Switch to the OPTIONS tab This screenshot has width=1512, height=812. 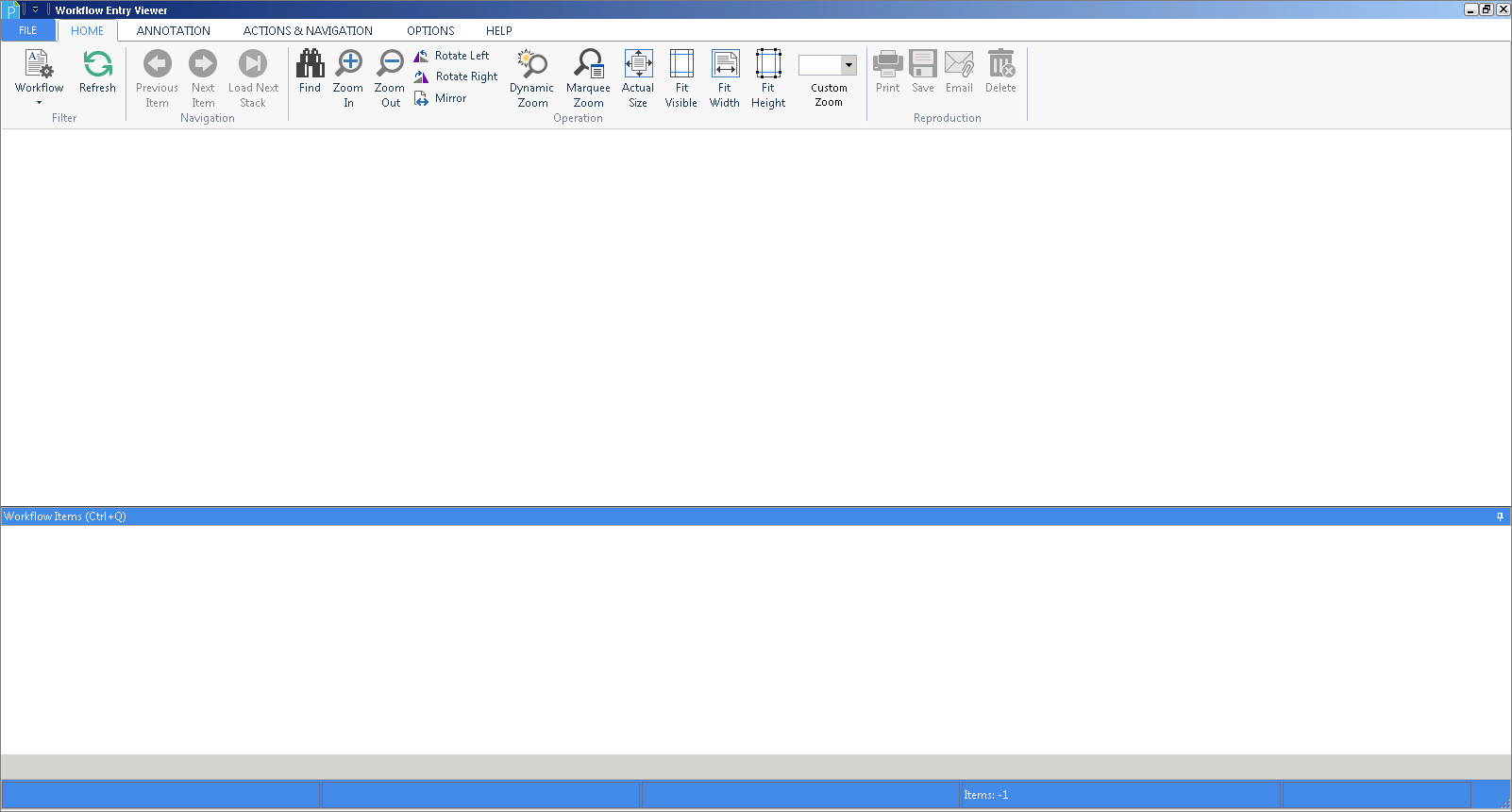430,30
